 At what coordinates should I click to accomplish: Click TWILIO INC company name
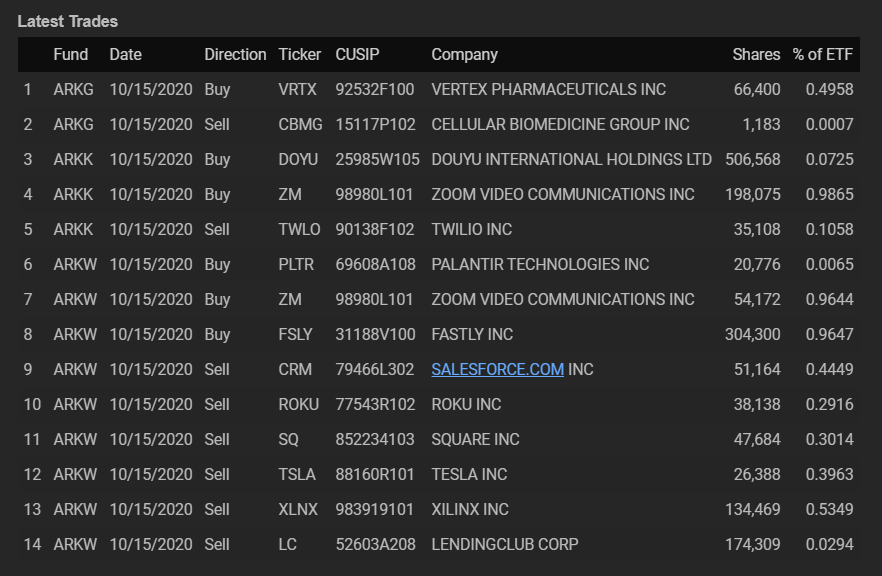point(471,230)
